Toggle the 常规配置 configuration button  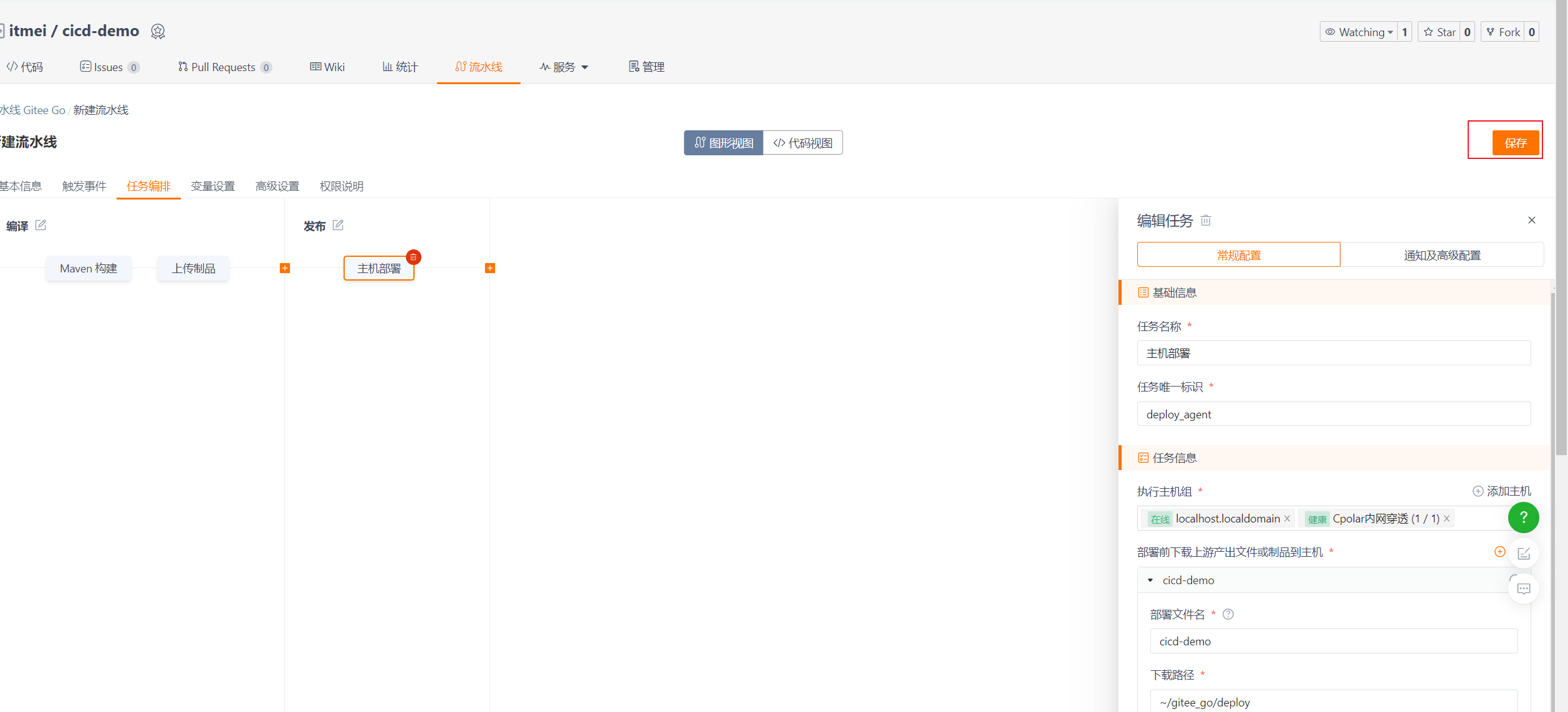click(1239, 254)
